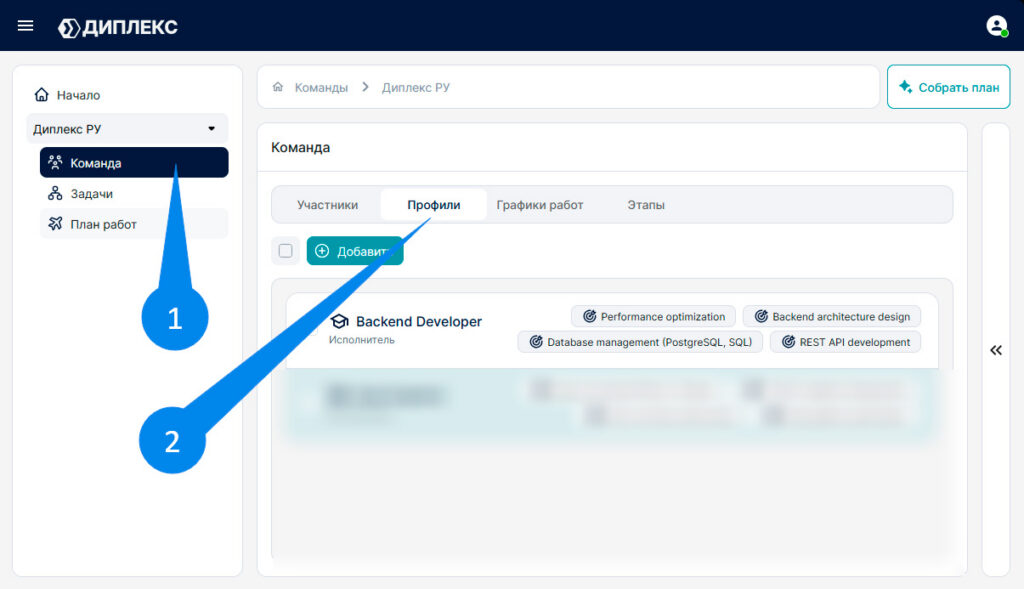The image size is (1024, 589).
Task: Open the hamburger menu icon
Action: point(25,26)
